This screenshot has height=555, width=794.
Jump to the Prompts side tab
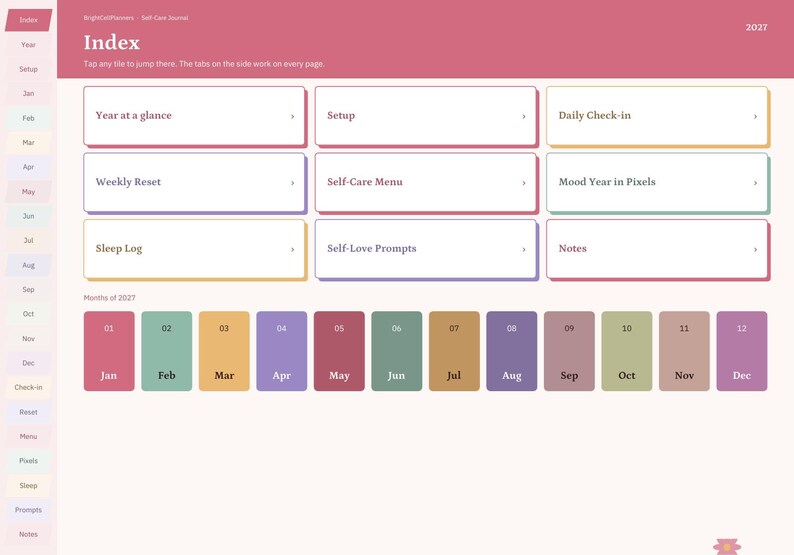28,509
